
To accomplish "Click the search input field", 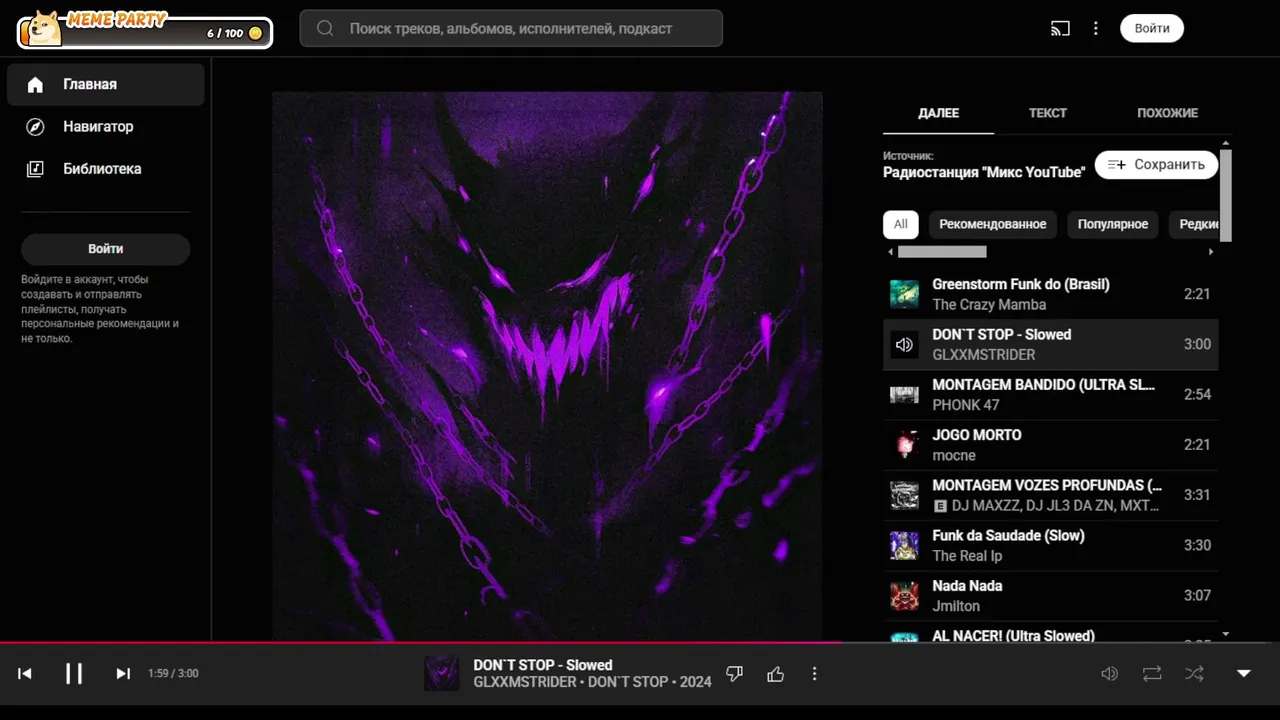I will (x=511, y=28).
